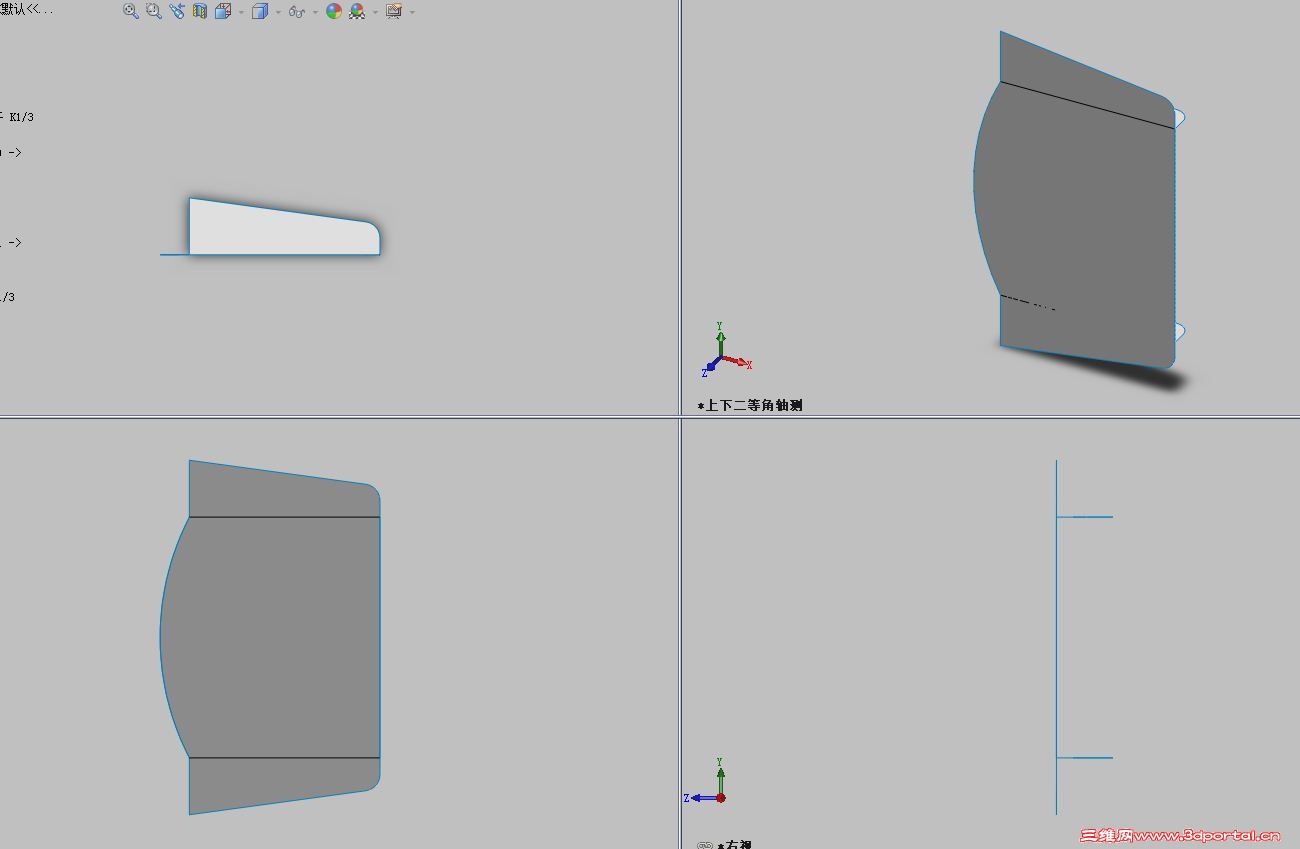The image size is (1300, 849).
Task: Expand the Apply Scene dropdown arrow
Action: pos(375,12)
